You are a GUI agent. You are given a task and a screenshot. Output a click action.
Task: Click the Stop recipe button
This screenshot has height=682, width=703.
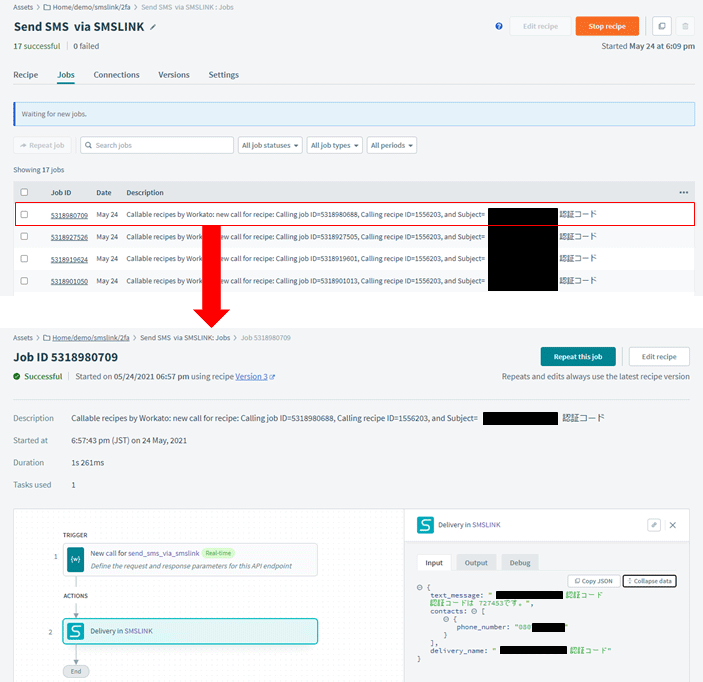(x=607, y=26)
